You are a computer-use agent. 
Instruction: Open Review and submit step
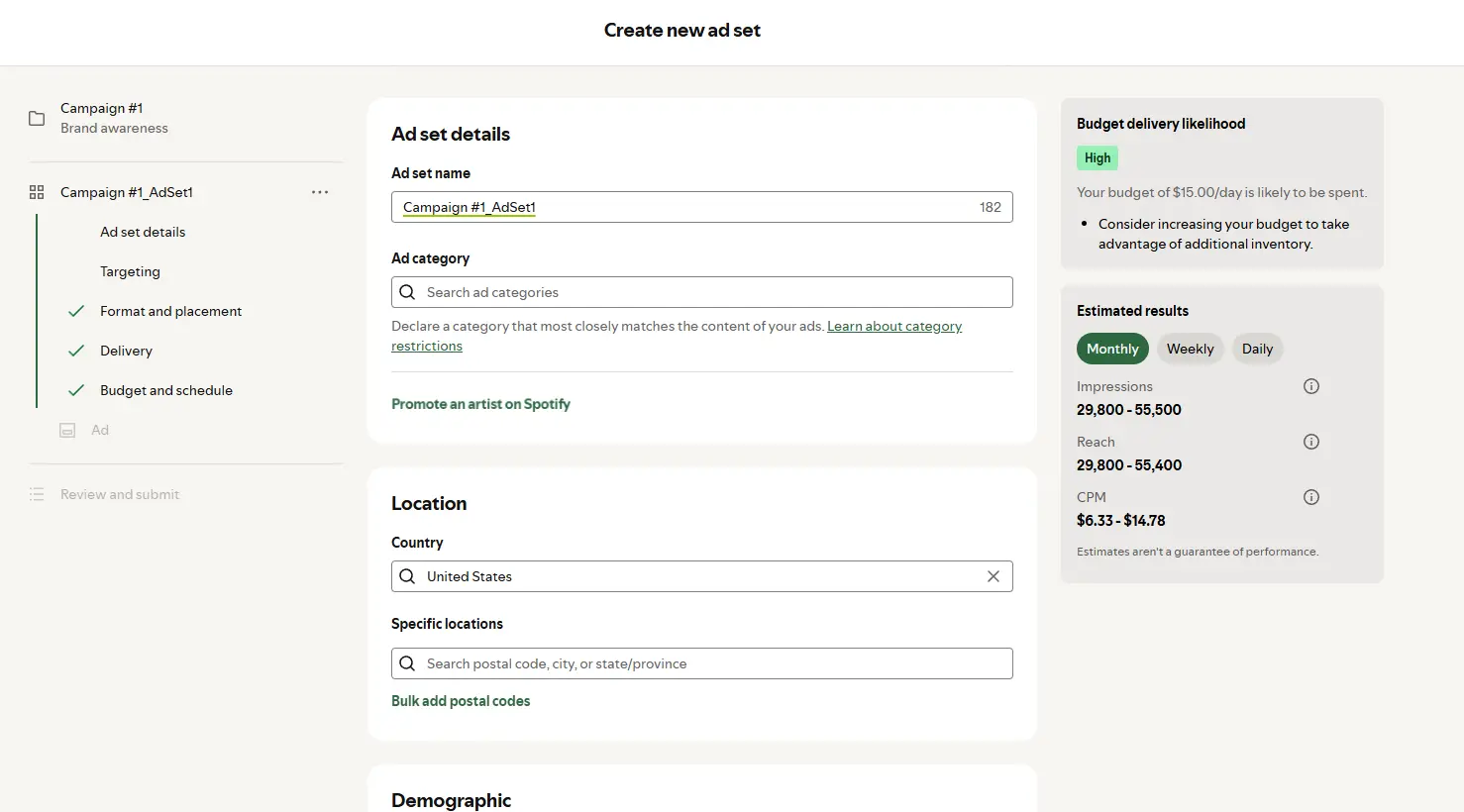click(x=120, y=494)
